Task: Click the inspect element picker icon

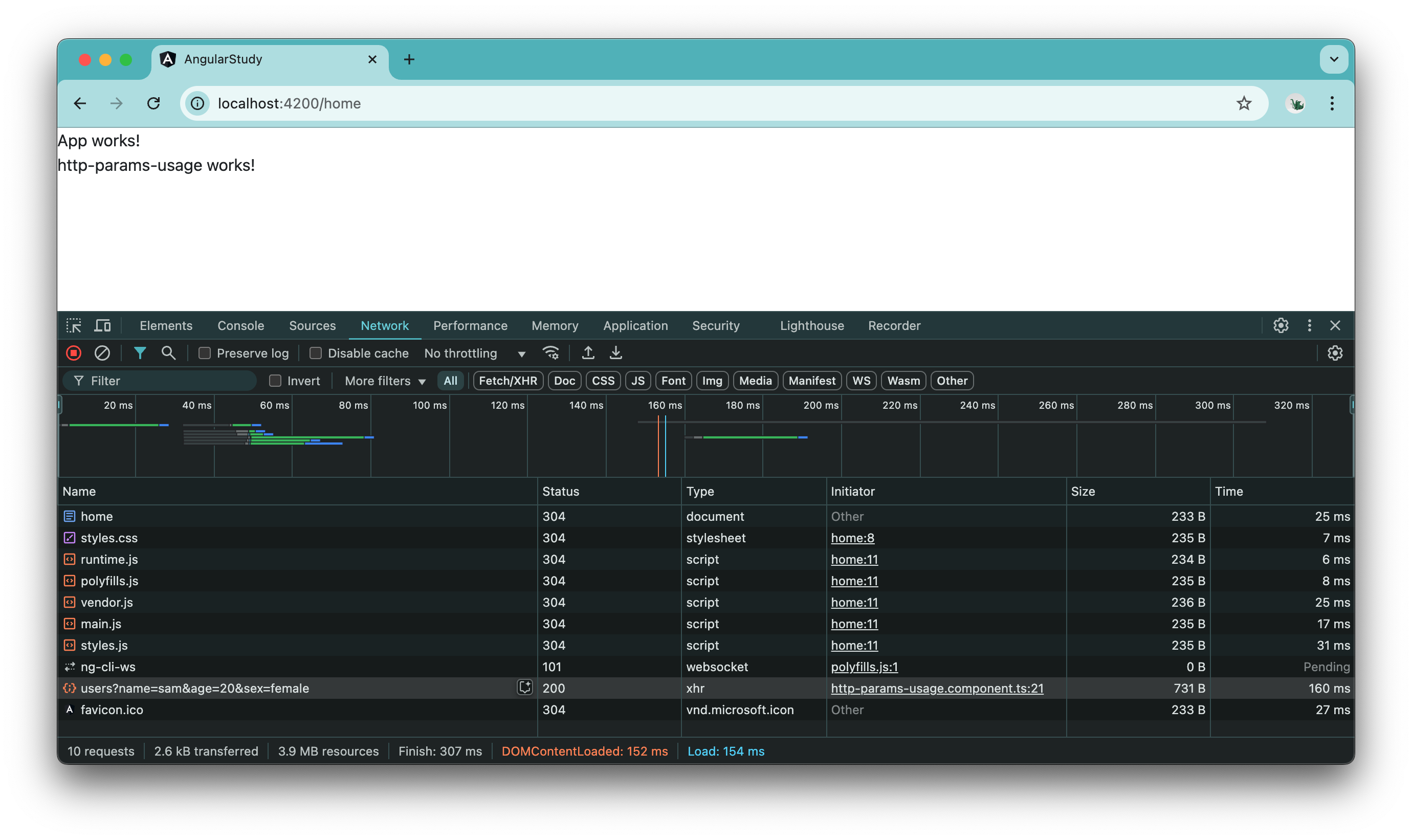Action: tap(74, 325)
